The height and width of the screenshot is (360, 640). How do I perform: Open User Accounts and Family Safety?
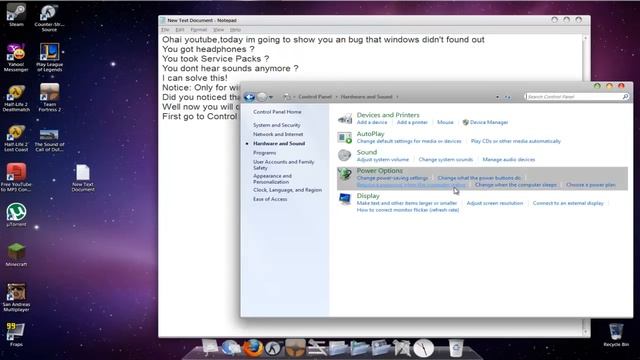pos(284,165)
